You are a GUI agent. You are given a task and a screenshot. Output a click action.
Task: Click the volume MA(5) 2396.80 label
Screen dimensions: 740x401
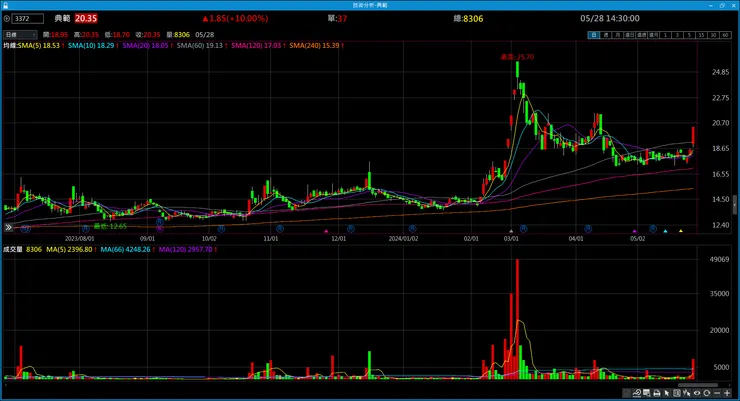pyautogui.click(x=69, y=250)
